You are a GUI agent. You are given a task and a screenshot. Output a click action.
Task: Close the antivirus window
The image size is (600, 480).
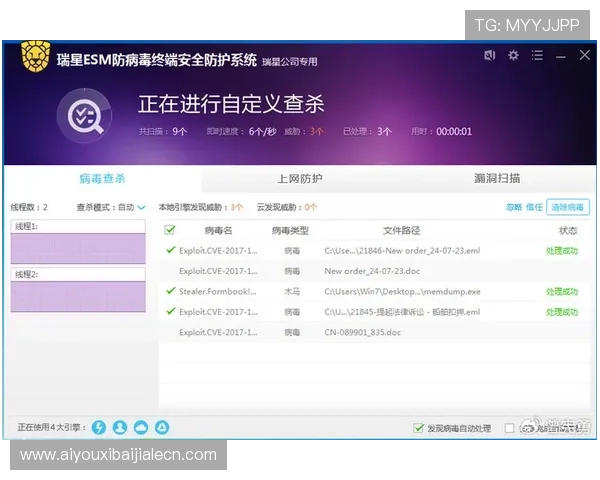click(584, 55)
